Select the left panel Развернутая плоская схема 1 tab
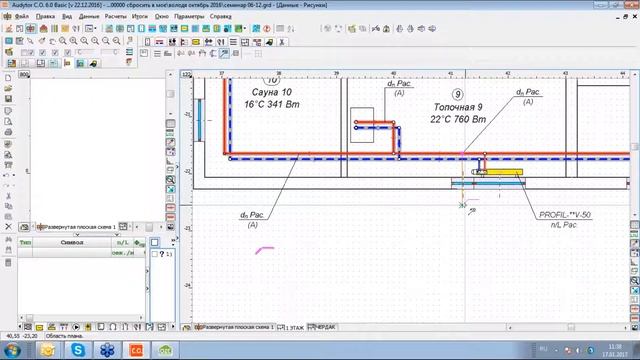The height and width of the screenshot is (360, 640). (x=76, y=227)
